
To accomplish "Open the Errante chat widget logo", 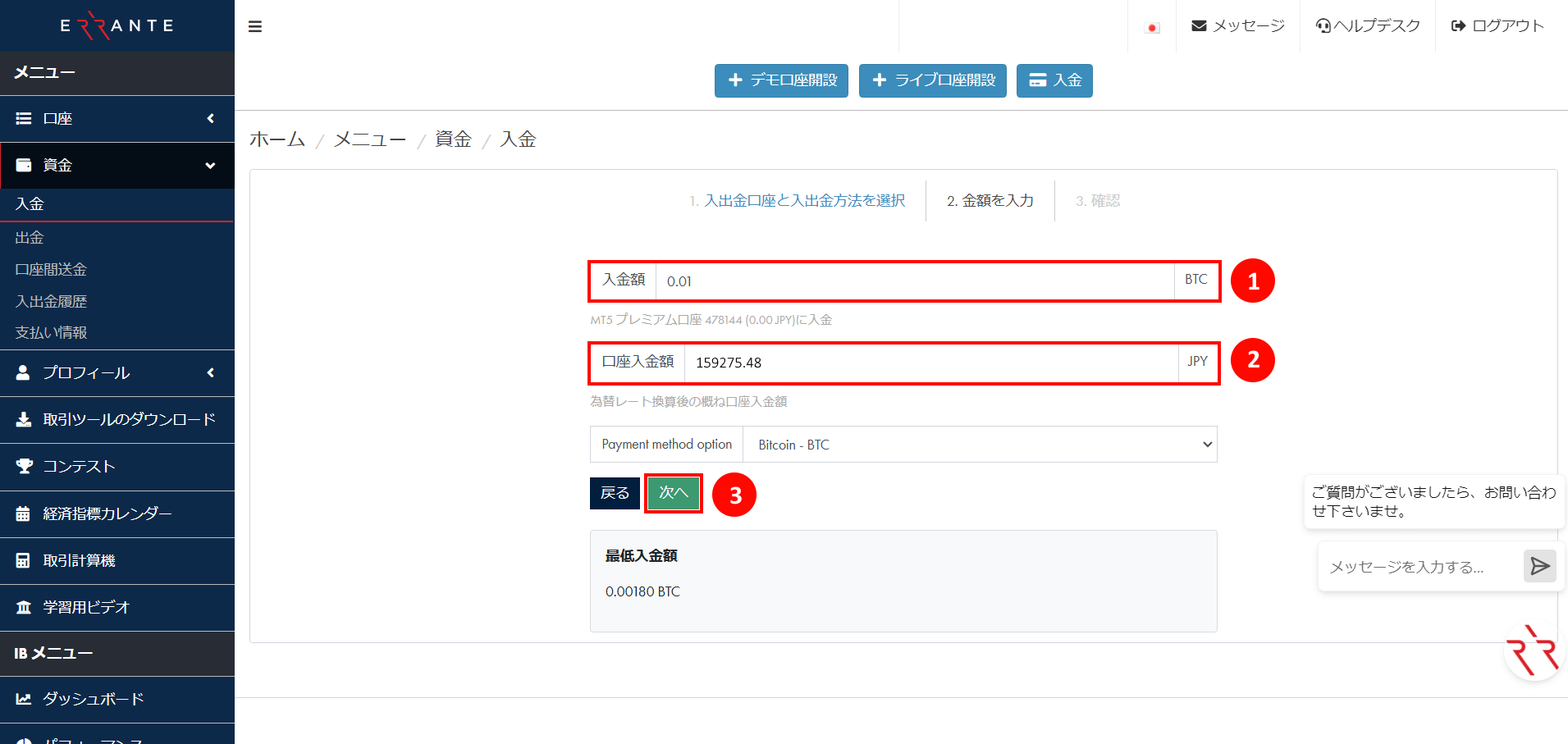I will 1533,651.
